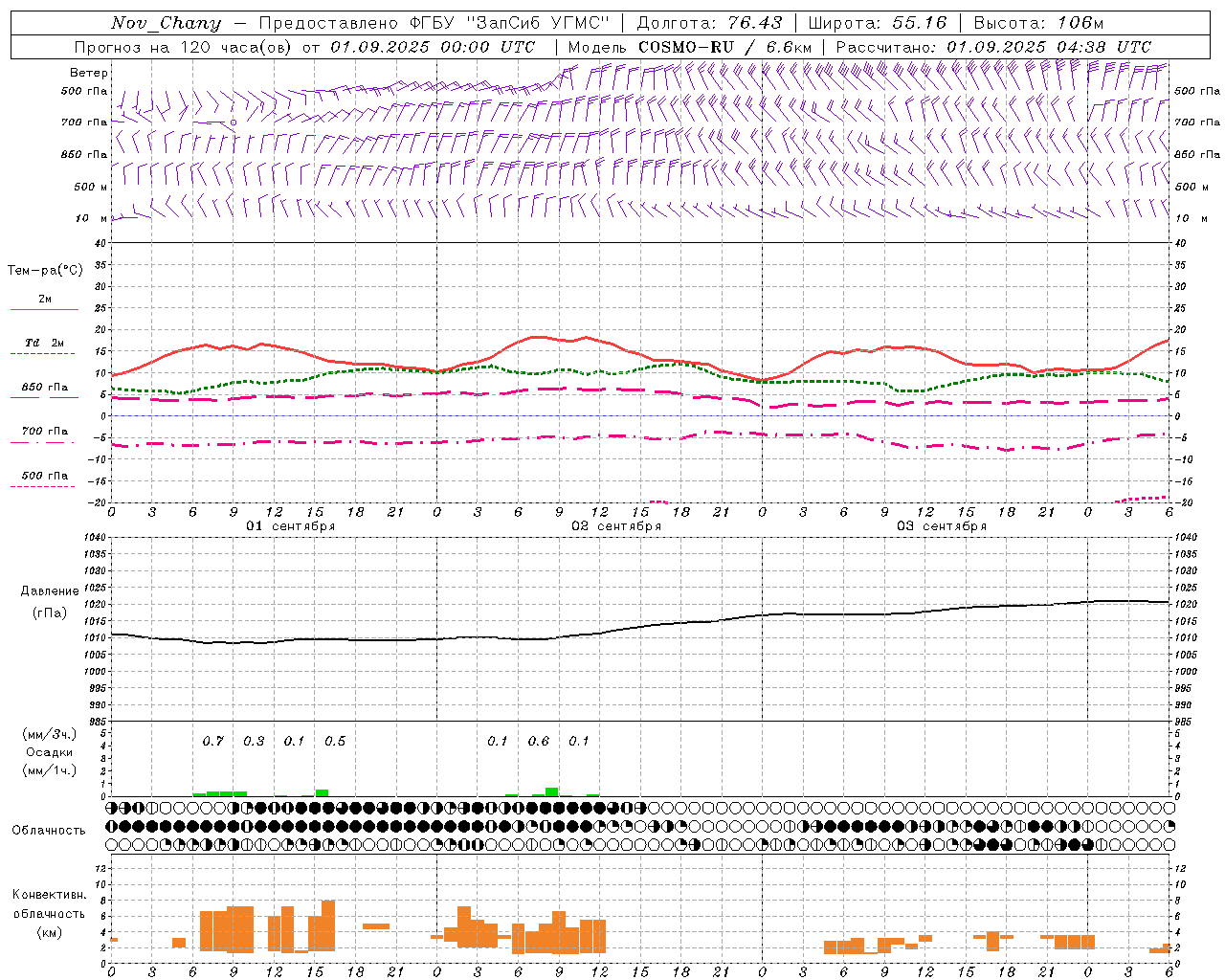Select the elevation text Высота: 106м

coord(1038,23)
